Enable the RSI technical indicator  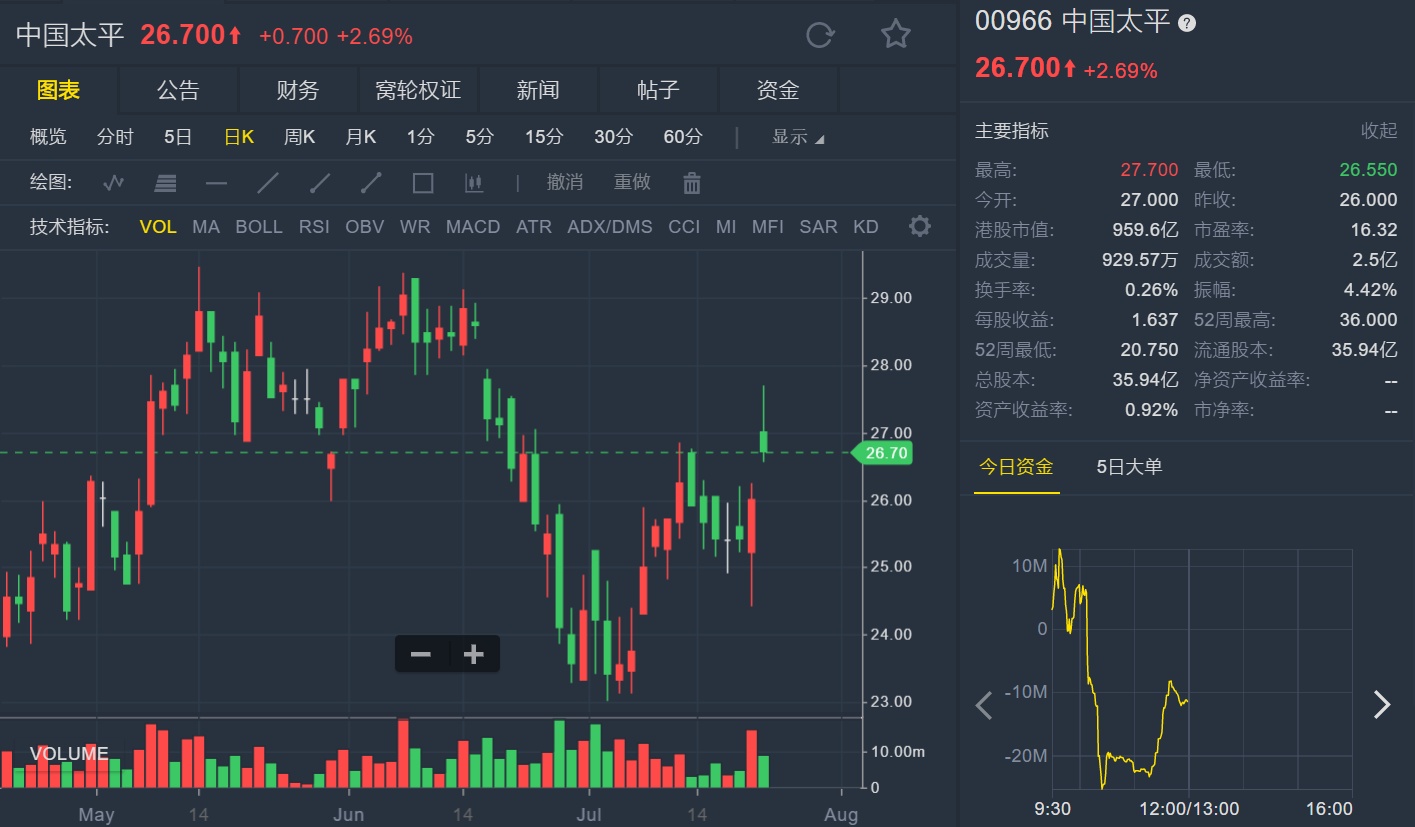click(314, 227)
